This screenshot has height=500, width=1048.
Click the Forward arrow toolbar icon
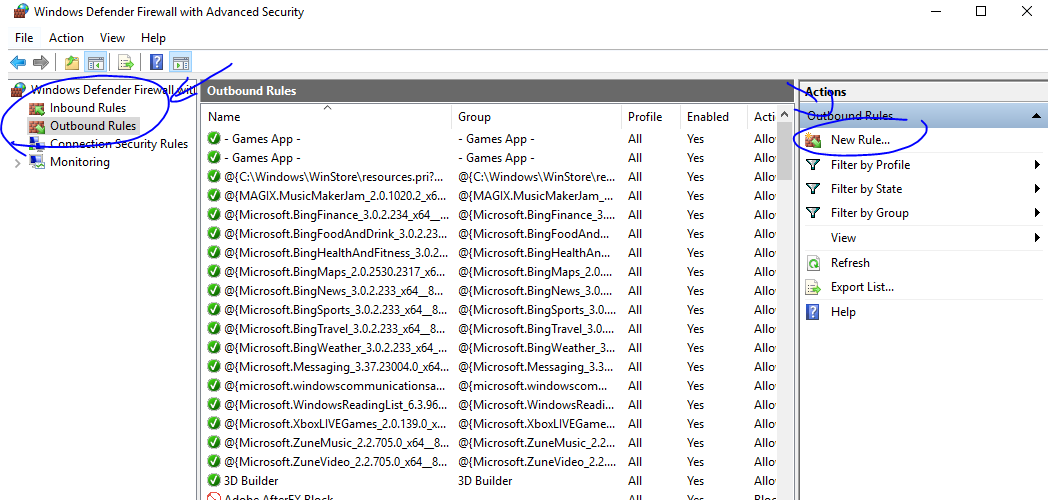[41, 63]
